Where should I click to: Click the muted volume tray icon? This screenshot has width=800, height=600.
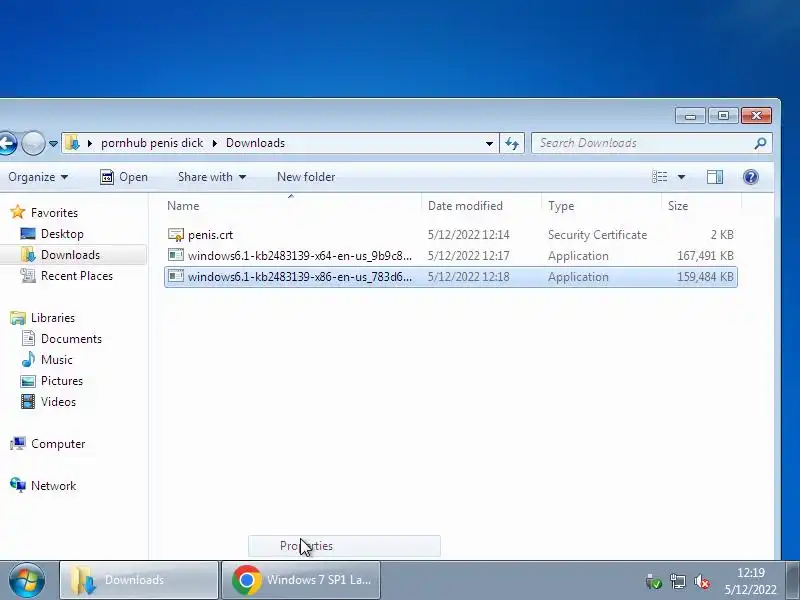pyautogui.click(x=702, y=581)
